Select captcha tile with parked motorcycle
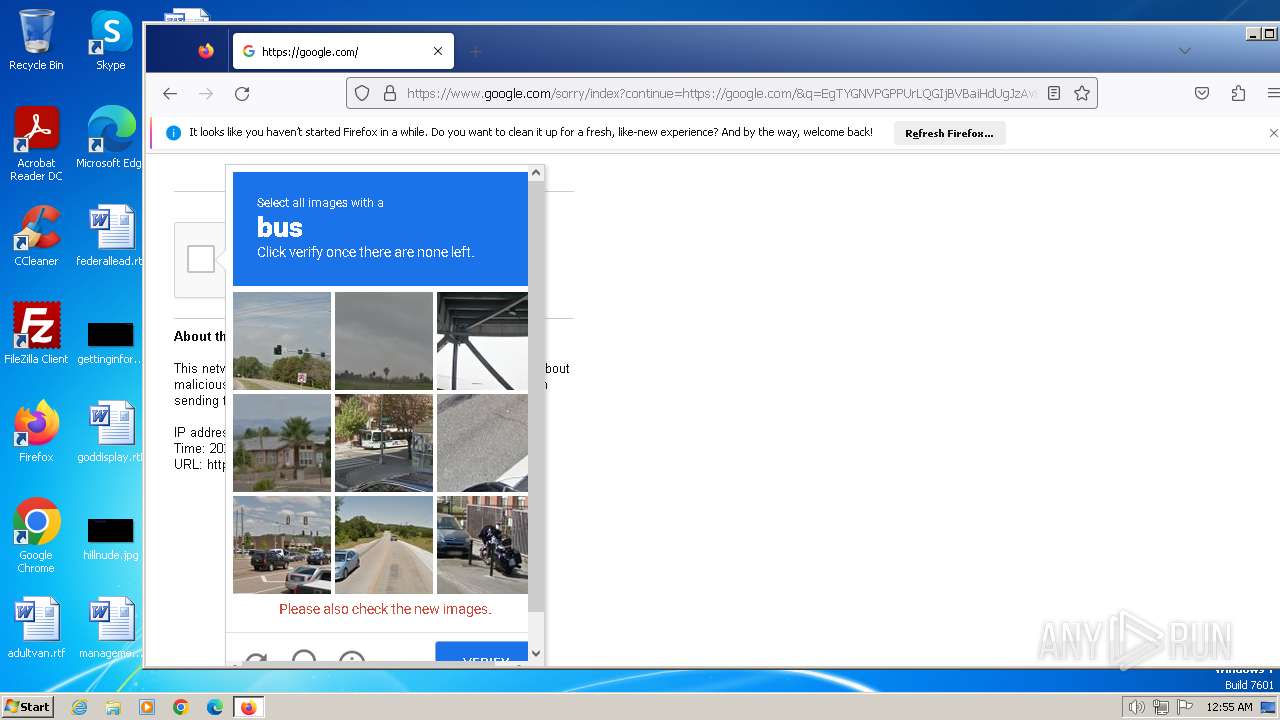Screen dimensions: 1280x720 (x=482, y=545)
